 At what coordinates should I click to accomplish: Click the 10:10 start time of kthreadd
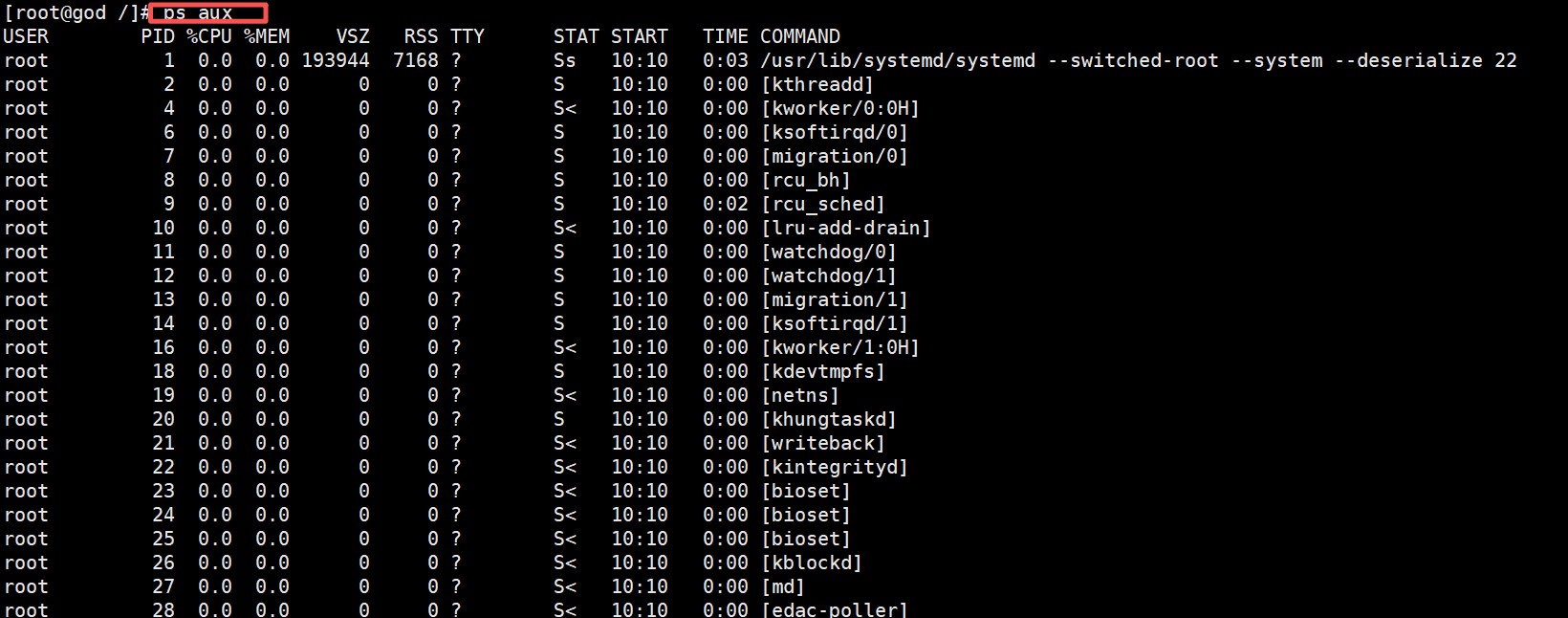point(640,84)
